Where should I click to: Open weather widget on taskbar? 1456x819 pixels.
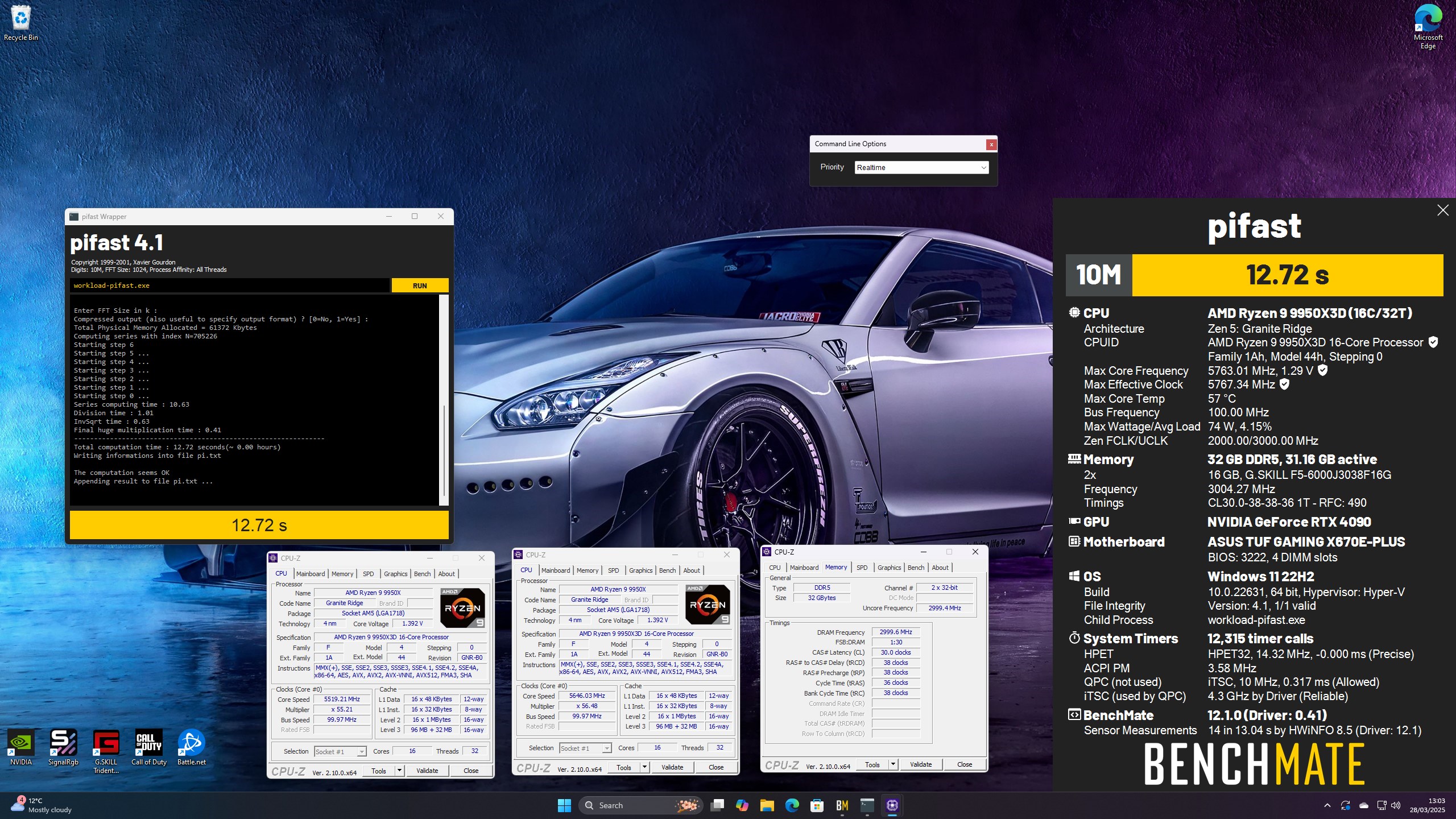(x=42, y=805)
